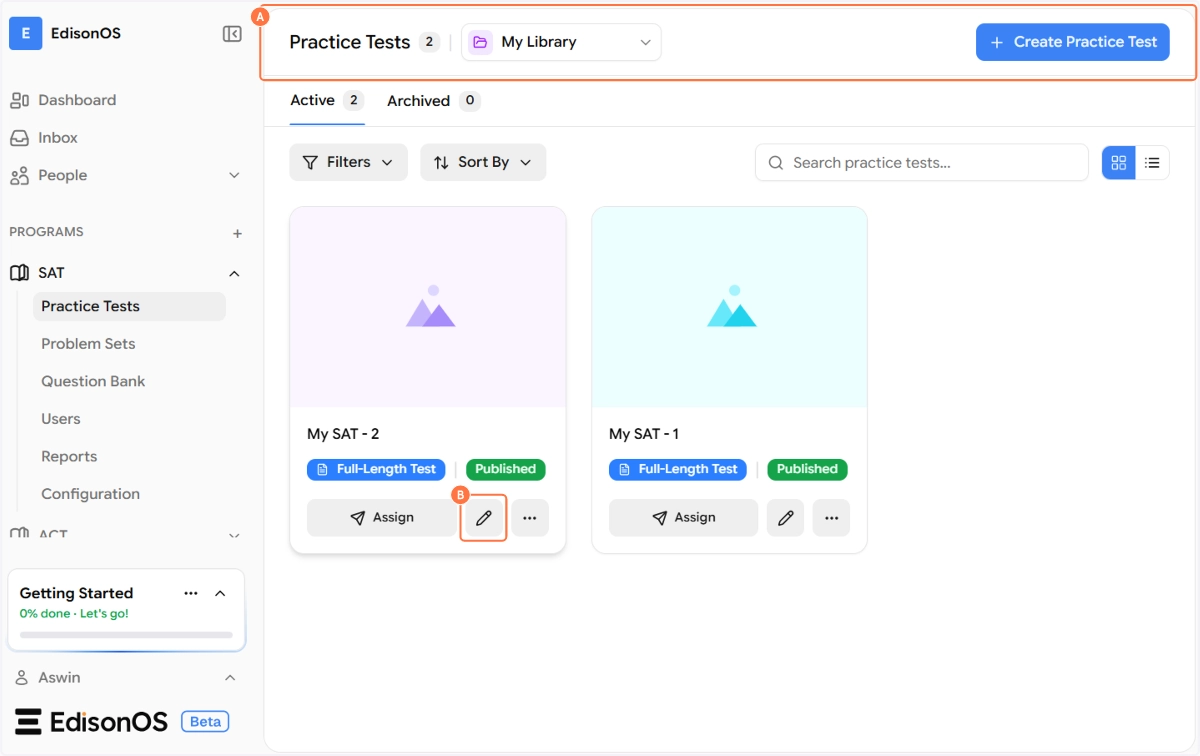Switch to list view
This screenshot has height=756, width=1200.
pos(1152,163)
